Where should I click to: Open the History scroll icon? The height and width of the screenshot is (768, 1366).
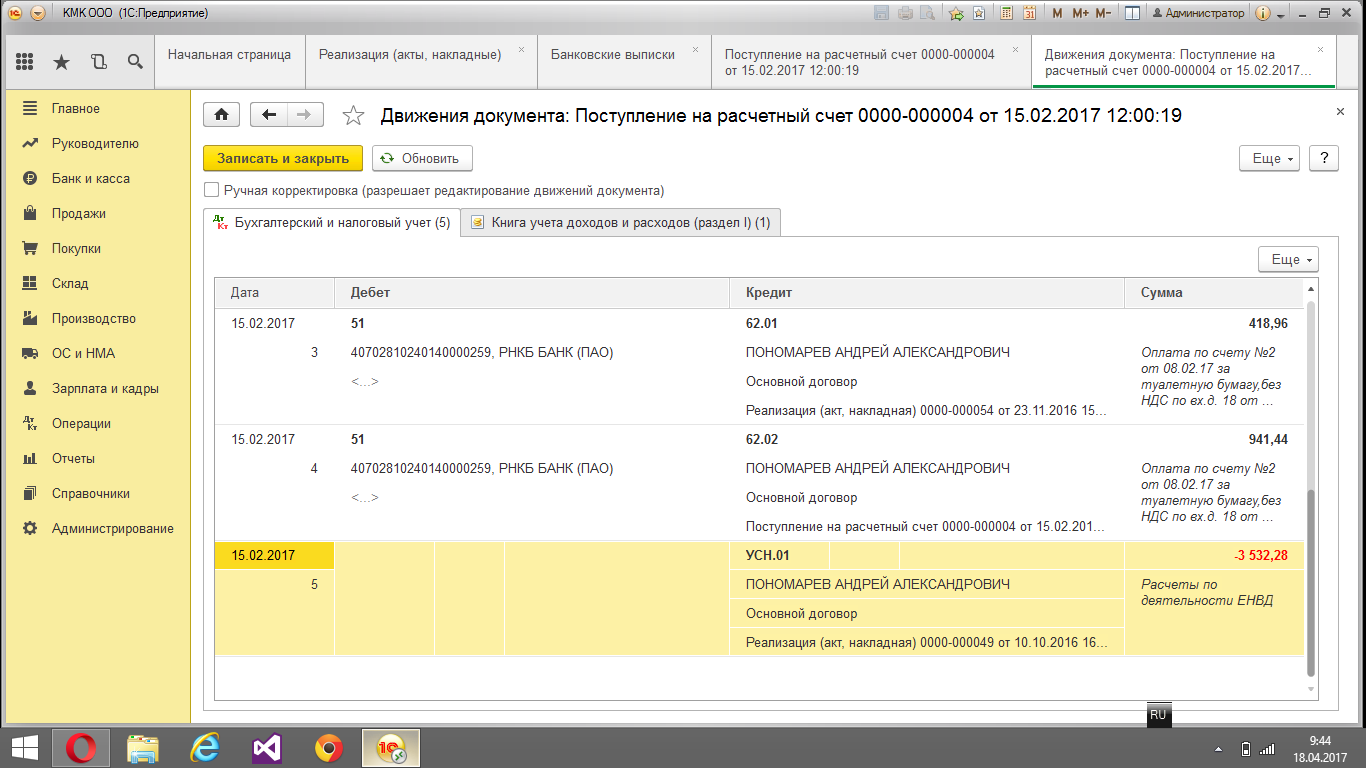click(x=98, y=62)
